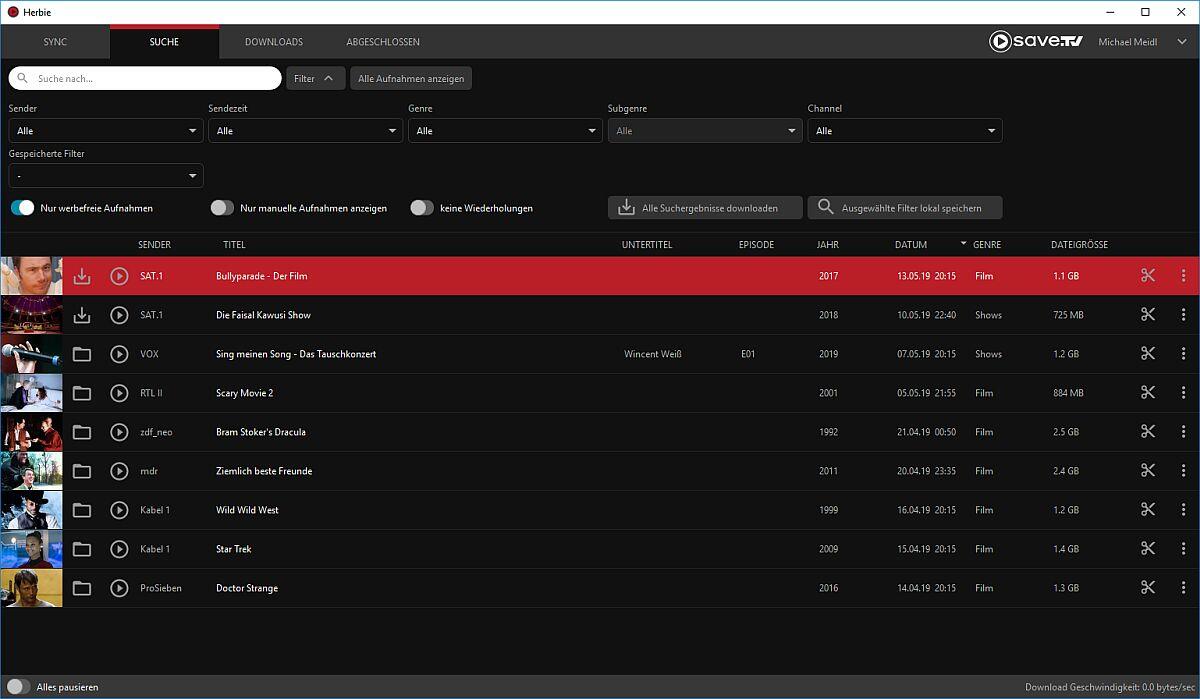The width and height of the screenshot is (1200, 699).
Task: Open folder icon for Scary Movie 2
Action: (82, 393)
